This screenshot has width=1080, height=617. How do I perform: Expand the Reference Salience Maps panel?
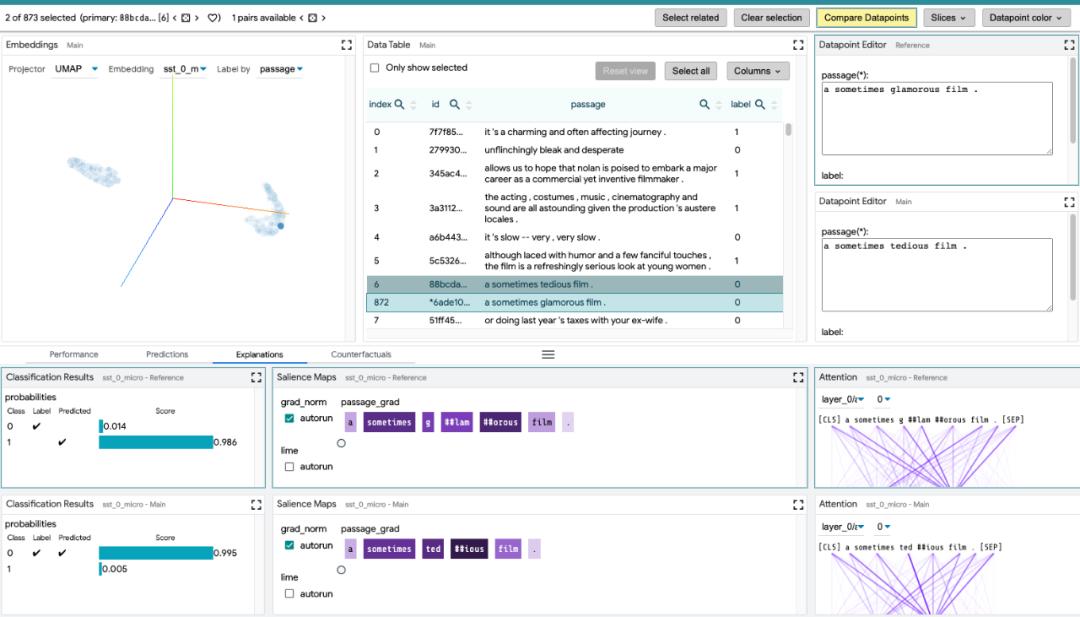(x=798, y=377)
